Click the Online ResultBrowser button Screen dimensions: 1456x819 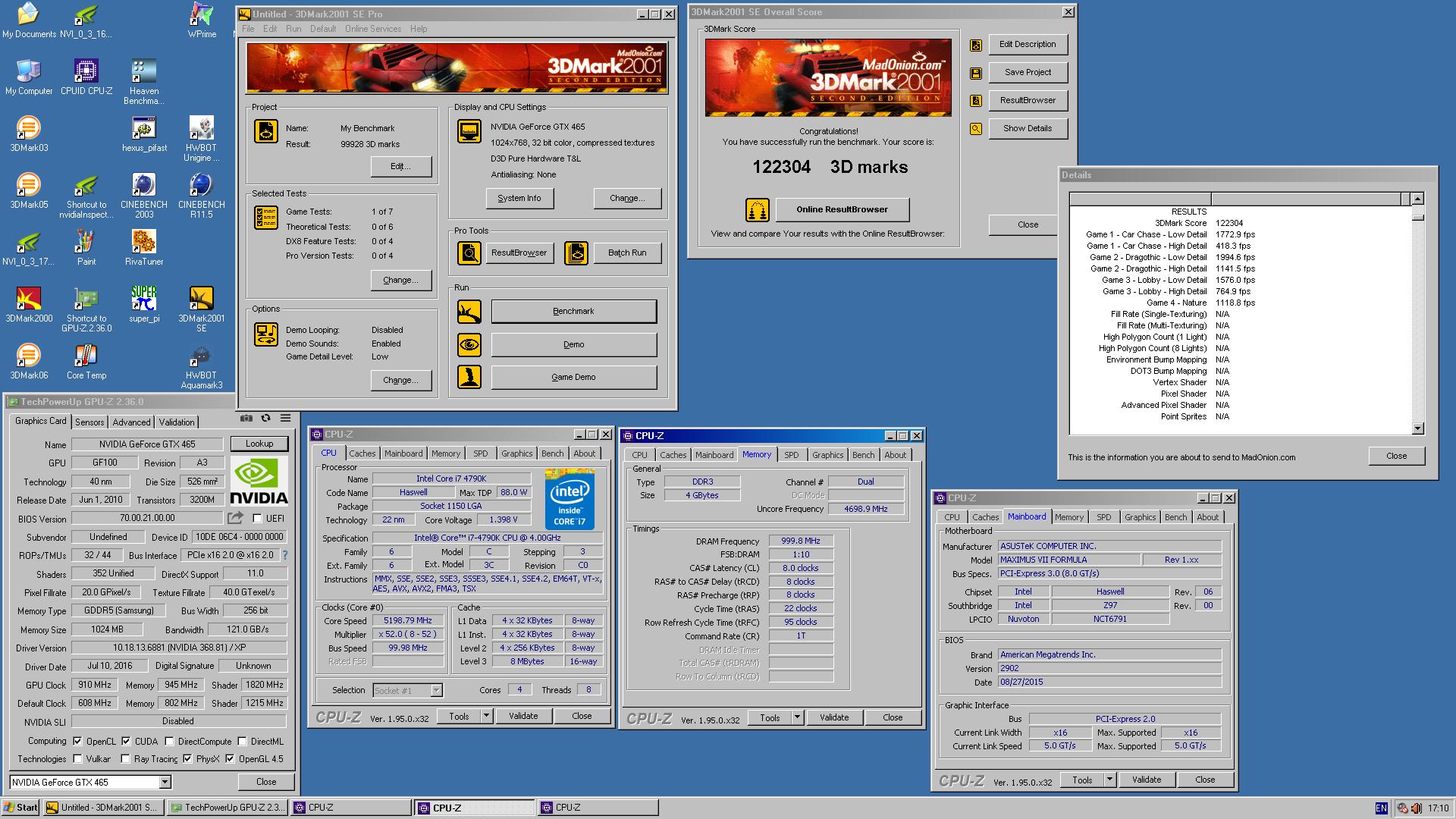click(x=842, y=209)
